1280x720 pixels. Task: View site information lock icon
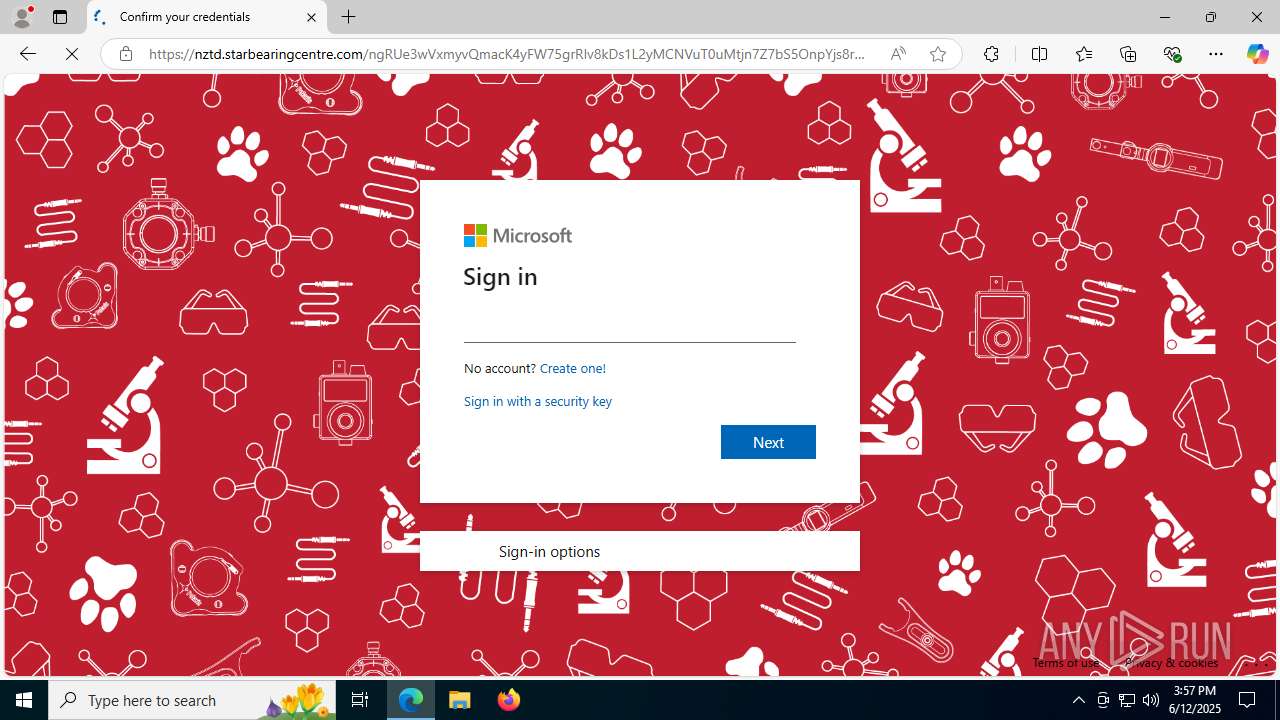126,54
